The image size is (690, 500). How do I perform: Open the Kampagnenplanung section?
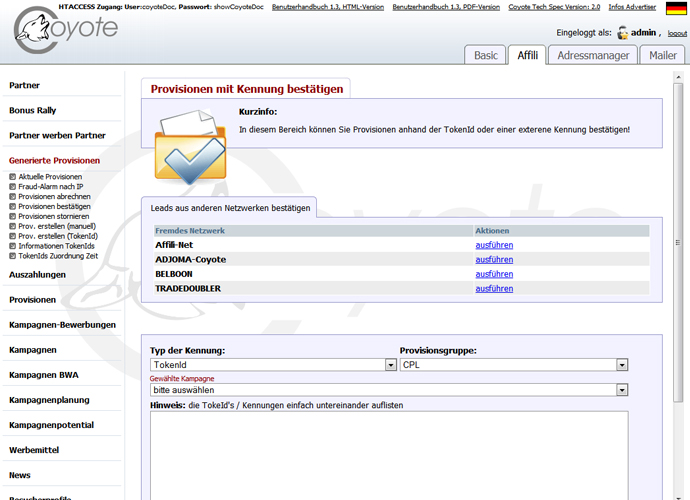tap(49, 400)
